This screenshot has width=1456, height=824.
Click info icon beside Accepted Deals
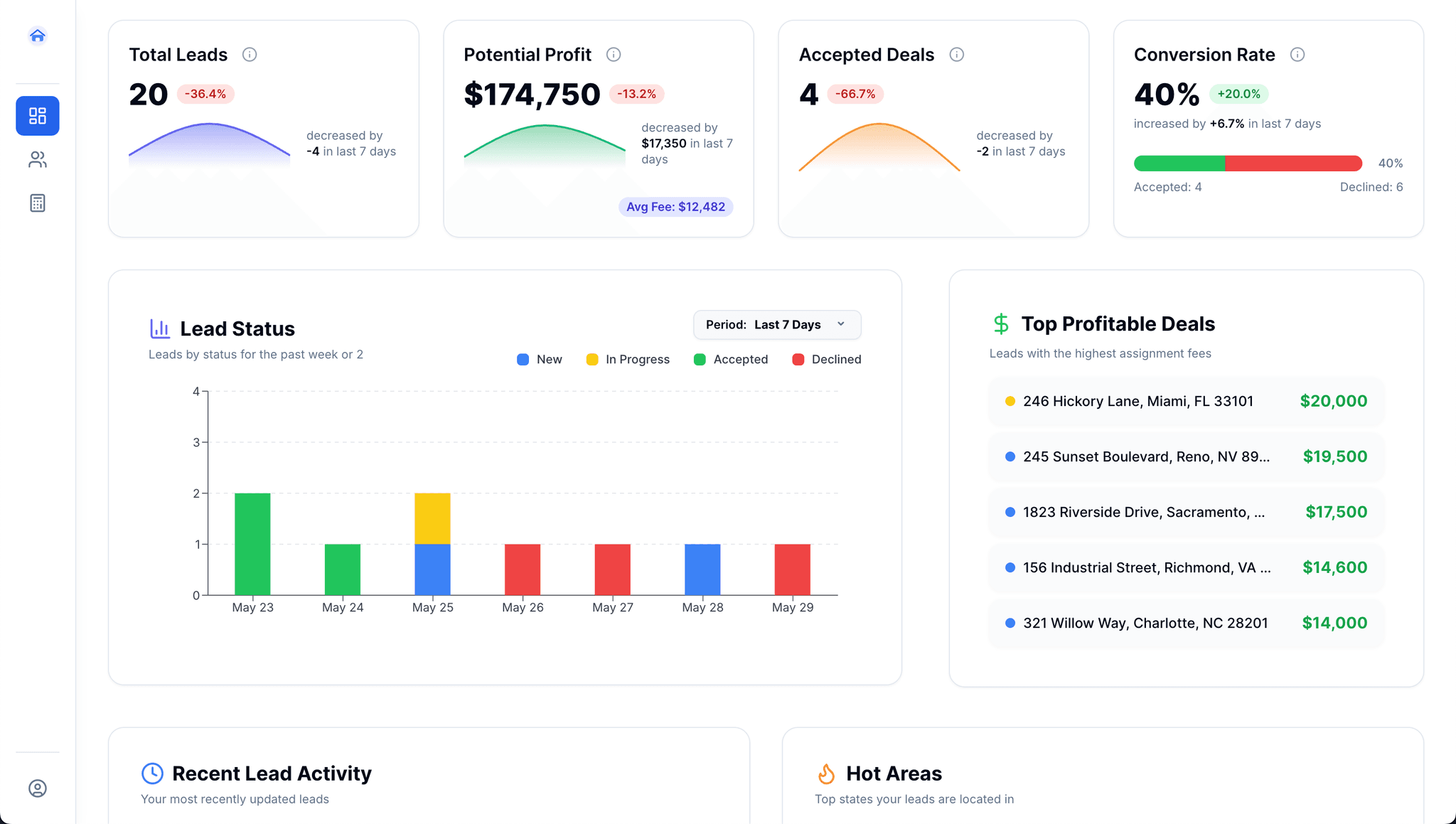click(x=957, y=55)
